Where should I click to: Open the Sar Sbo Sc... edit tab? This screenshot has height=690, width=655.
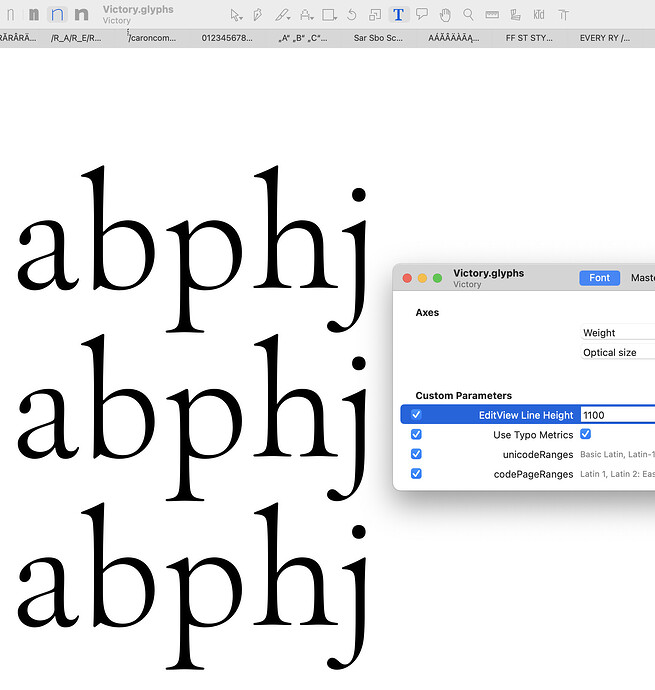(378, 38)
